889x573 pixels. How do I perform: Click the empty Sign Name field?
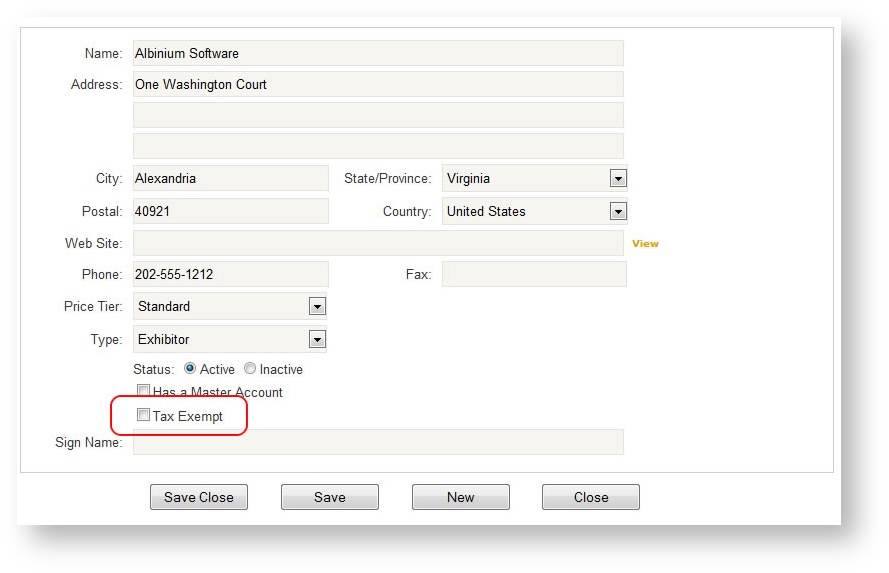[378, 442]
